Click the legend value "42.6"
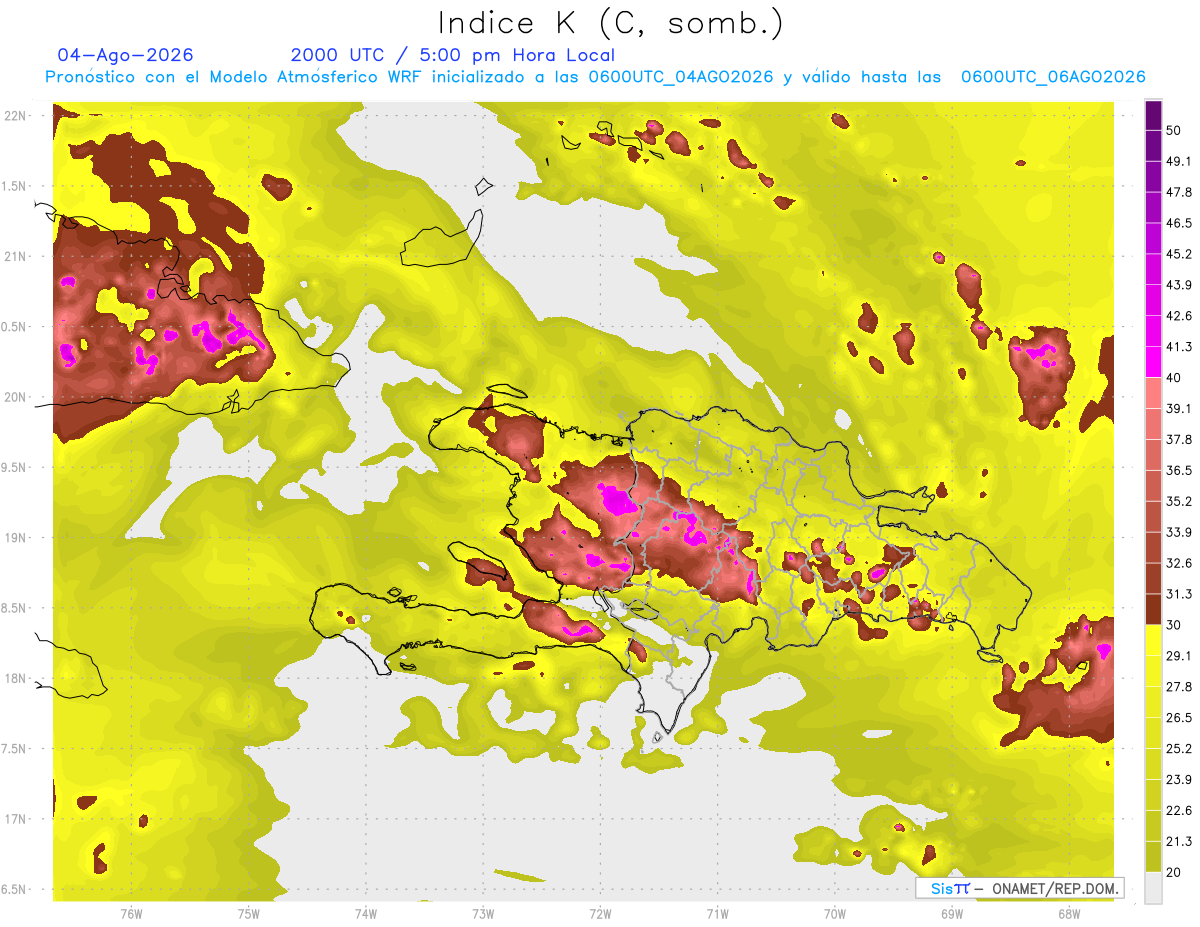This screenshot has height=927, width=1200. click(x=1178, y=316)
